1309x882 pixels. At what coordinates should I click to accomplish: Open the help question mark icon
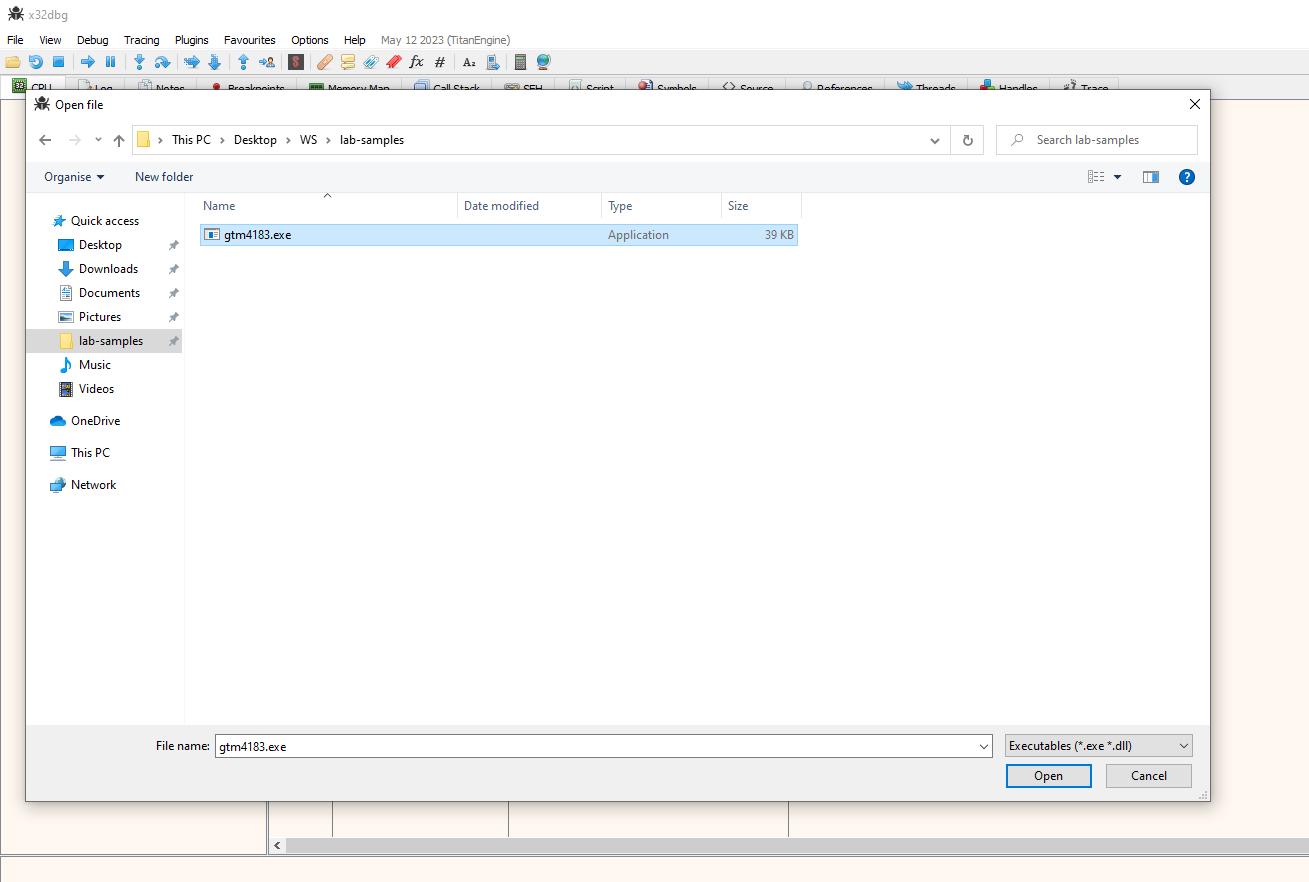point(1186,177)
